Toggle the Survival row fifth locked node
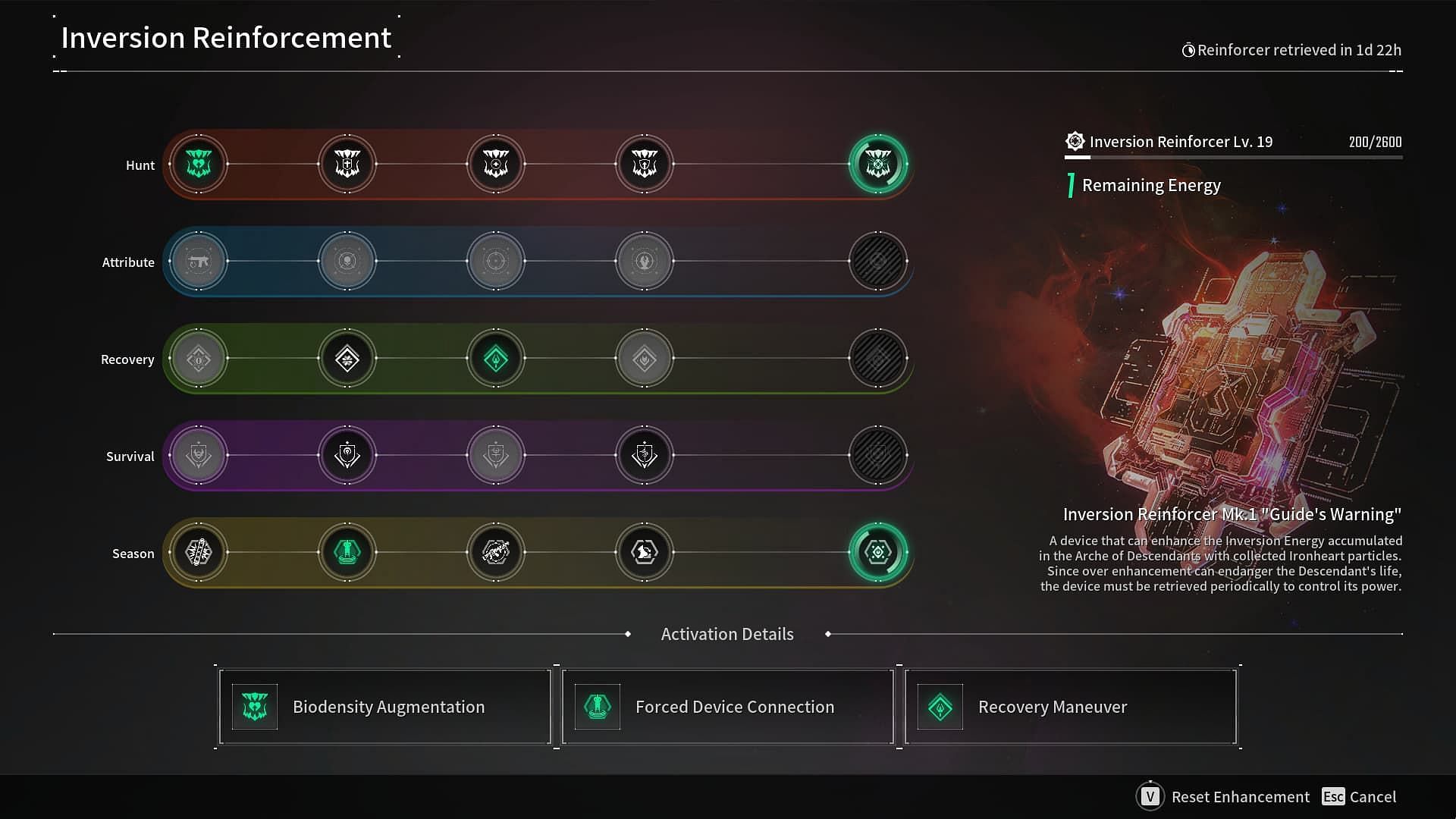The width and height of the screenshot is (1456, 819). tap(877, 455)
